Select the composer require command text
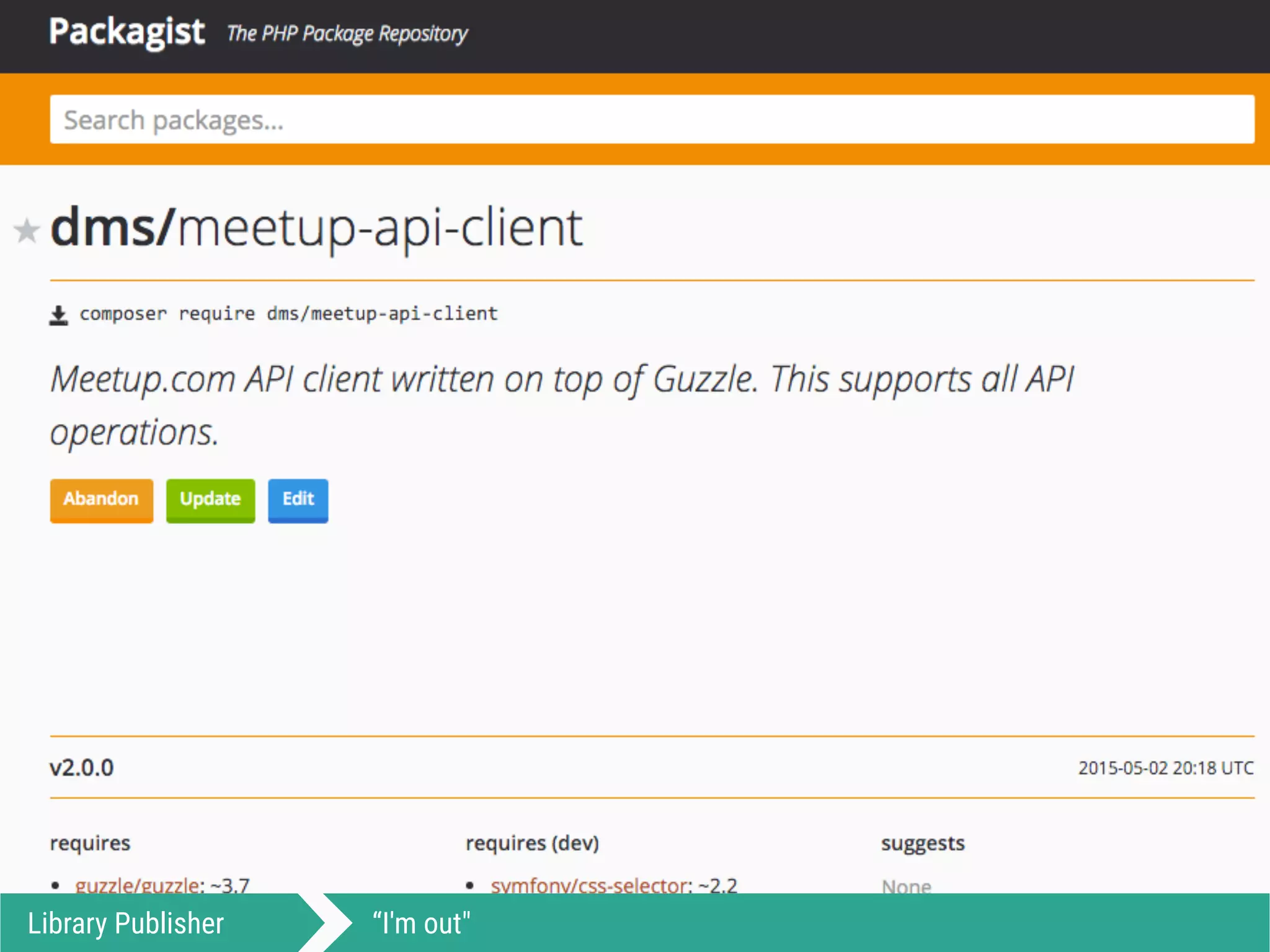This screenshot has width=1270, height=952. (x=288, y=314)
